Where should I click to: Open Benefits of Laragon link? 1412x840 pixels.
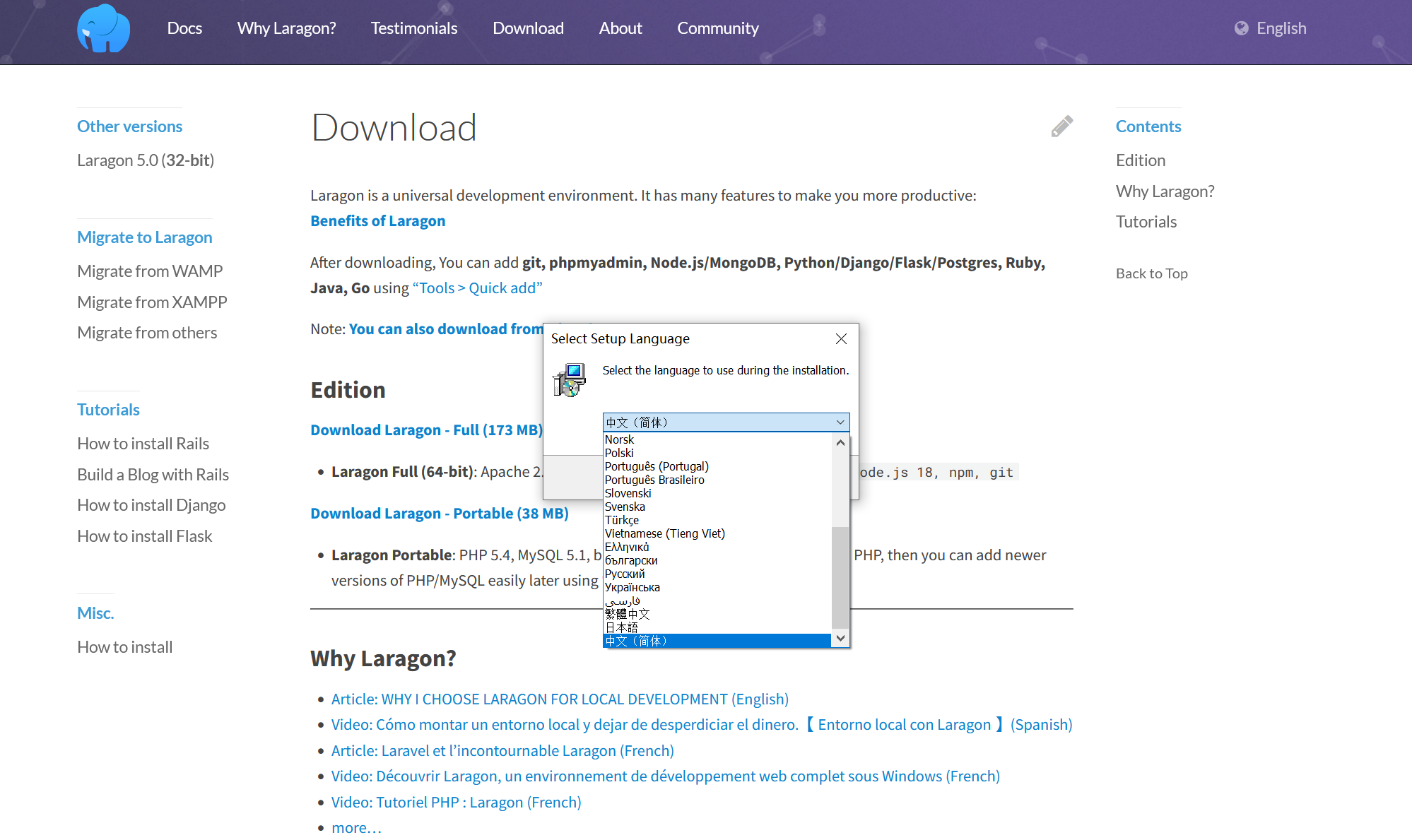coord(378,221)
